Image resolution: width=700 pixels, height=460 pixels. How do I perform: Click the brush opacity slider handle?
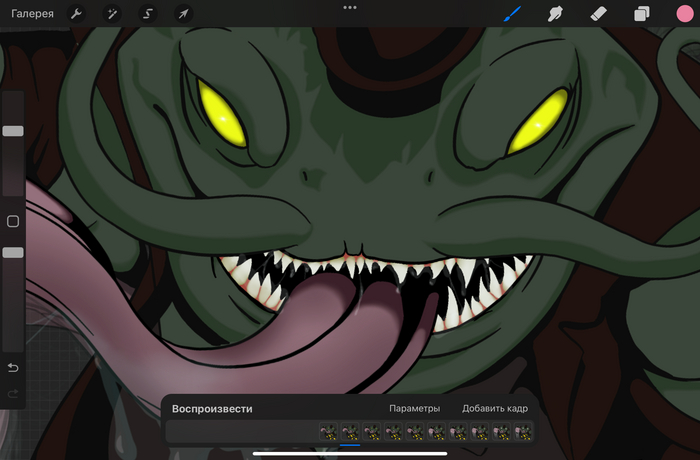13,253
